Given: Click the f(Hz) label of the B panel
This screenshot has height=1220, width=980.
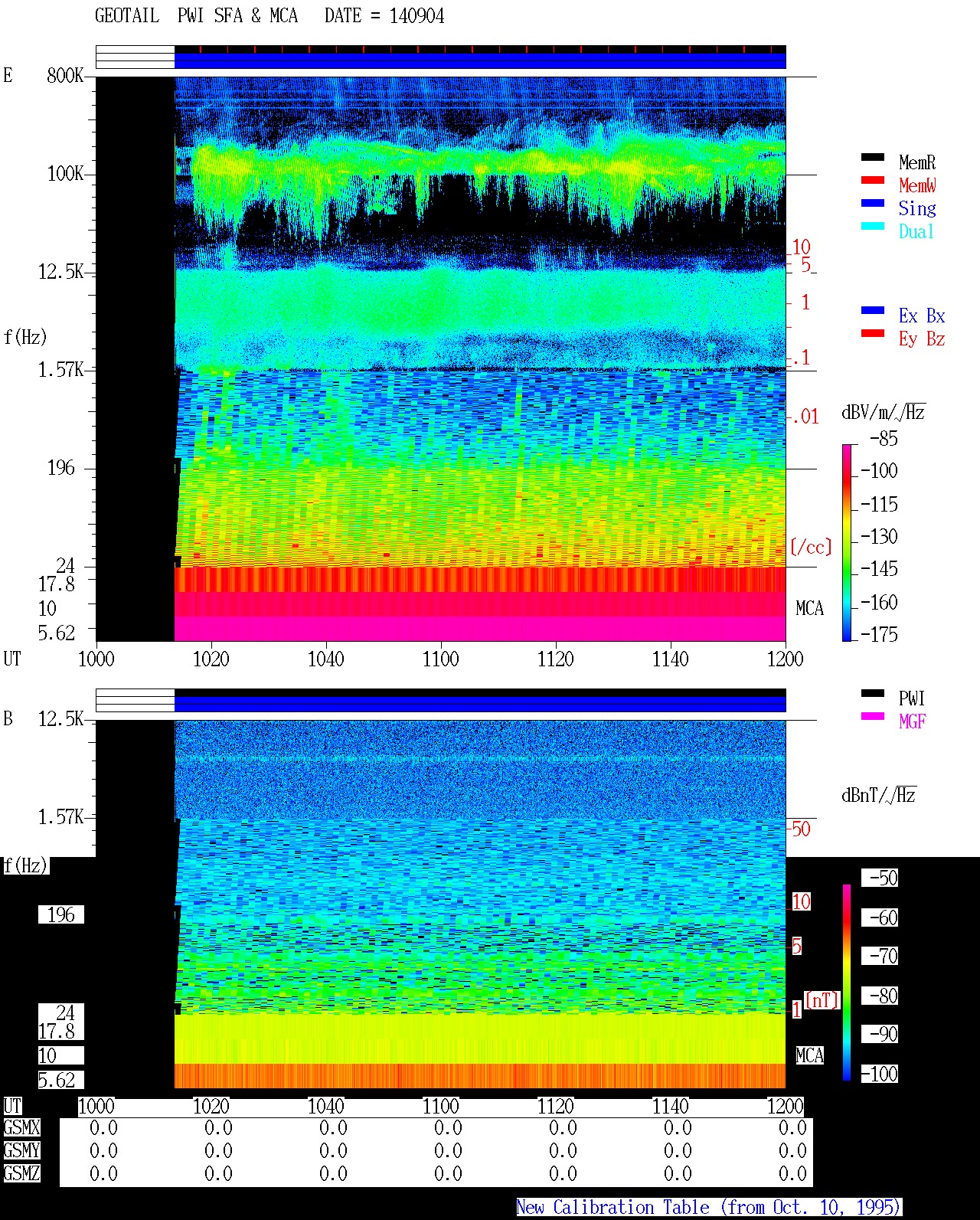Looking at the screenshot, I should [25, 865].
